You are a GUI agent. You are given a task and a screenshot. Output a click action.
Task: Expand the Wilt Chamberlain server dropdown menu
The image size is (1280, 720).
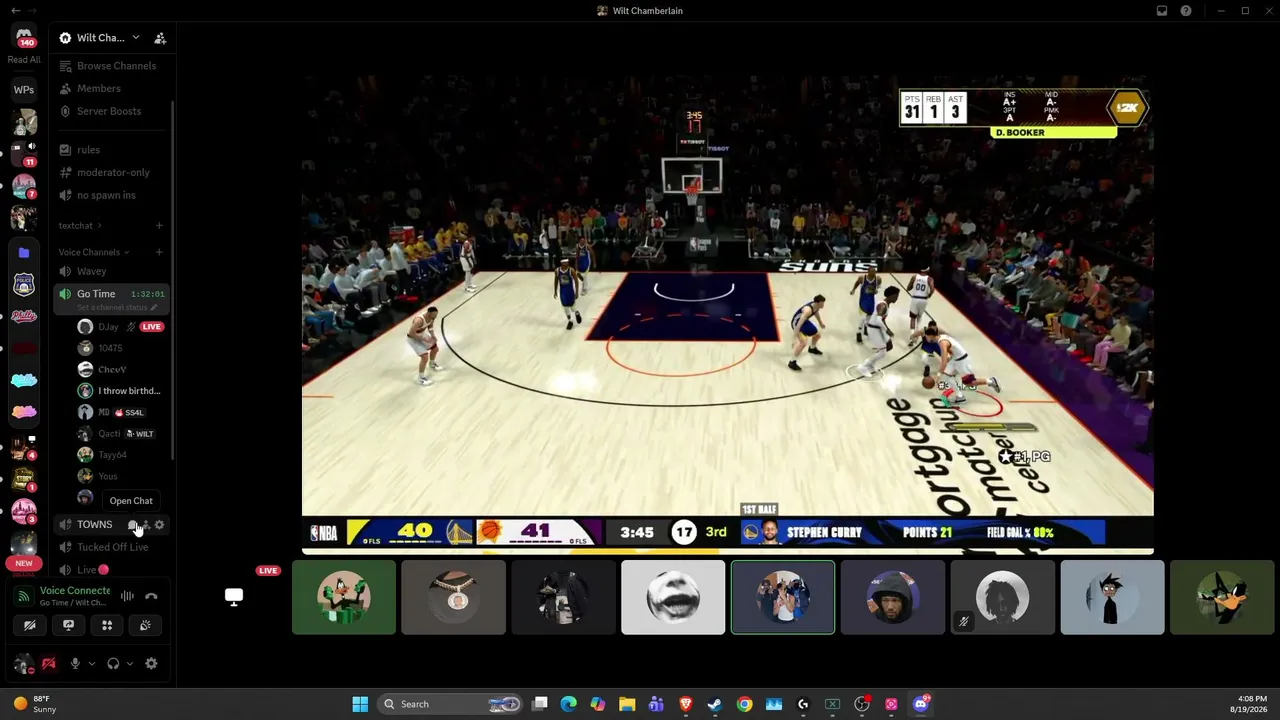coord(136,38)
